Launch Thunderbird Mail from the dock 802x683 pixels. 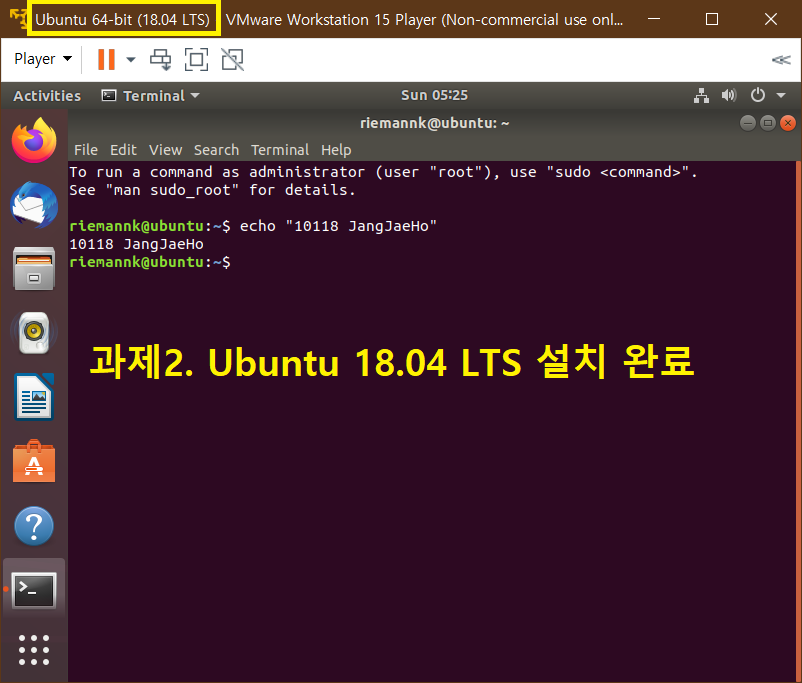click(x=34, y=205)
